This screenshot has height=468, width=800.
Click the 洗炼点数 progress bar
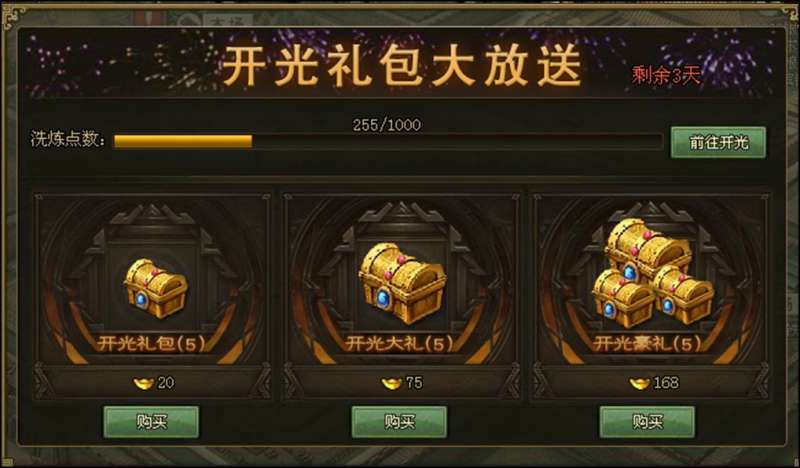click(x=388, y=141)
